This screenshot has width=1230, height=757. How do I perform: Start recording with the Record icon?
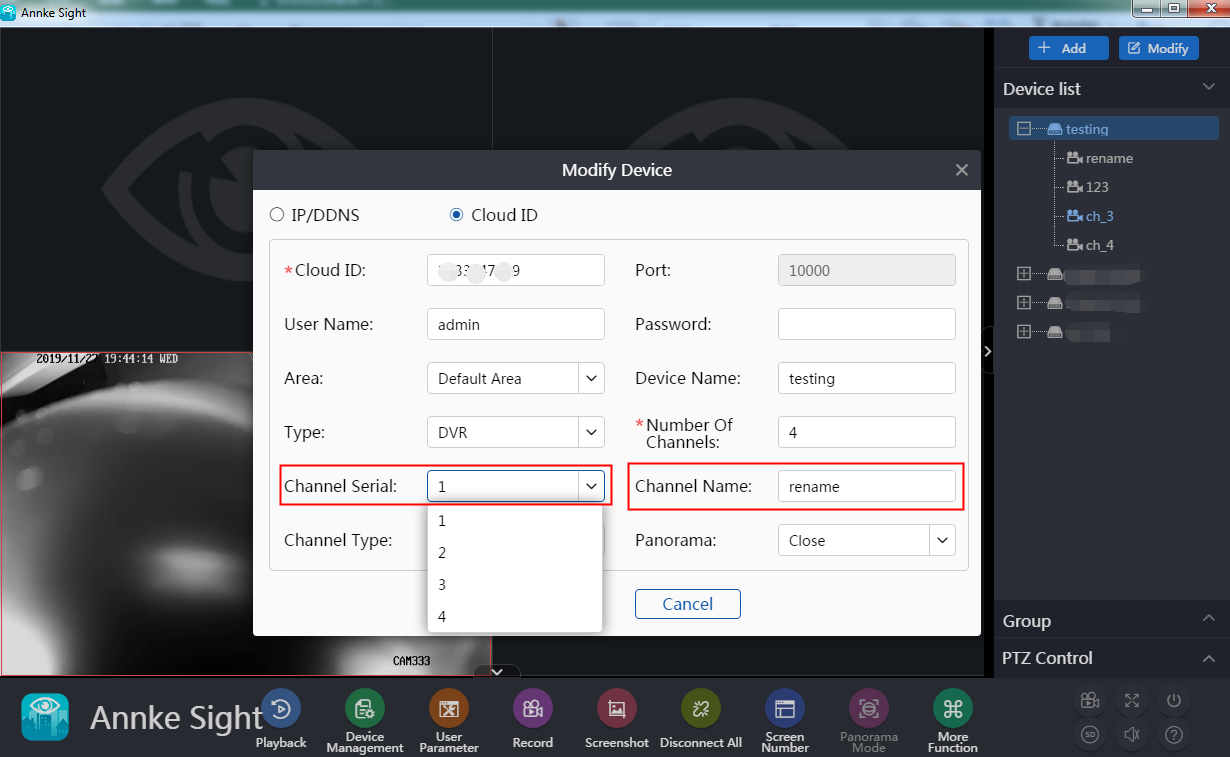pos(533,709)
